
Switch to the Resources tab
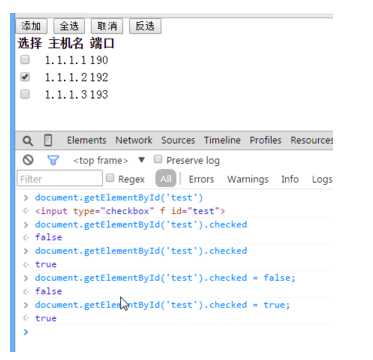(311, 140)
